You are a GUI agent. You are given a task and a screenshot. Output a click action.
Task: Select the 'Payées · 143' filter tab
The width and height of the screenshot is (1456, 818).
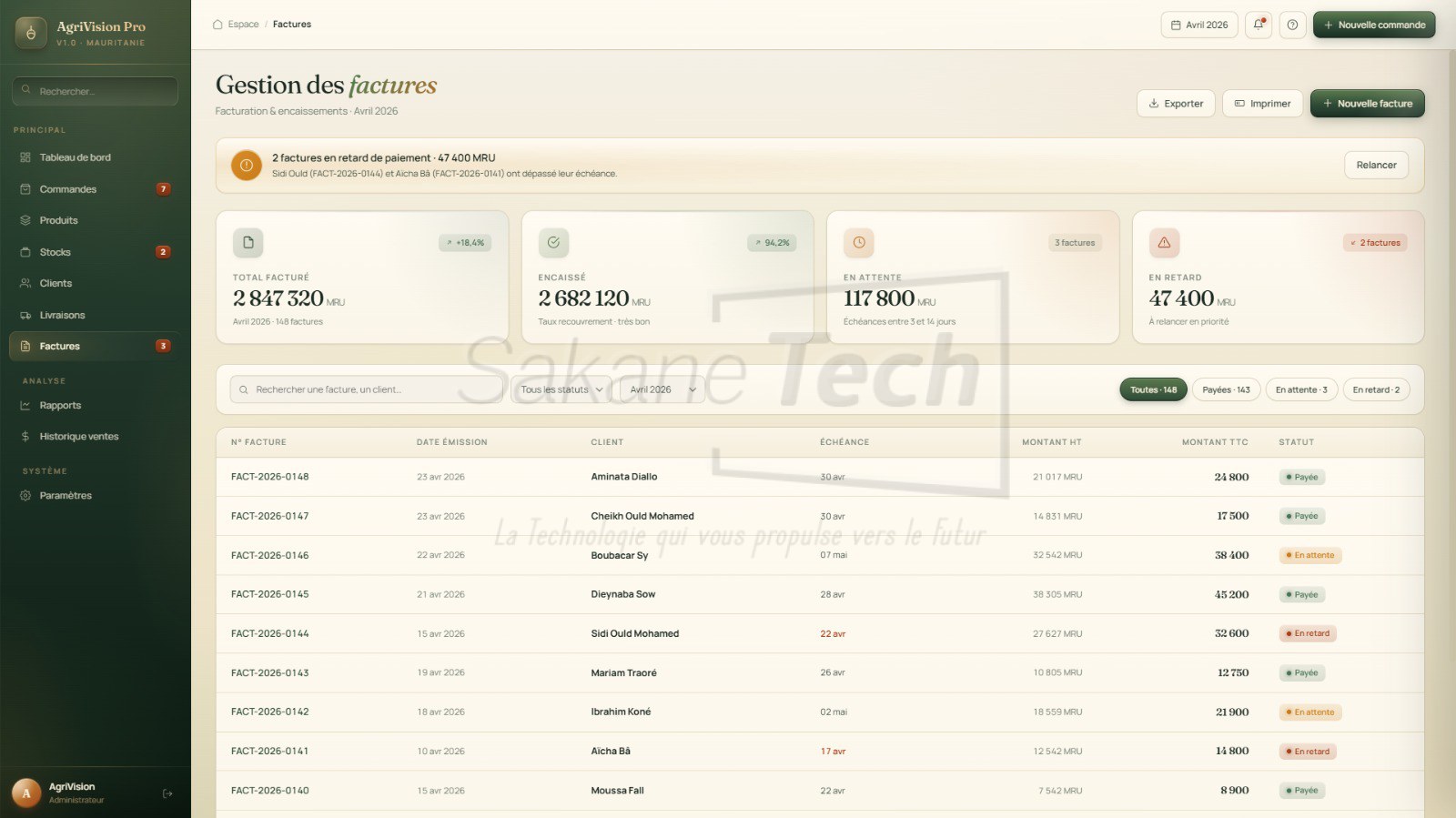1226,389
